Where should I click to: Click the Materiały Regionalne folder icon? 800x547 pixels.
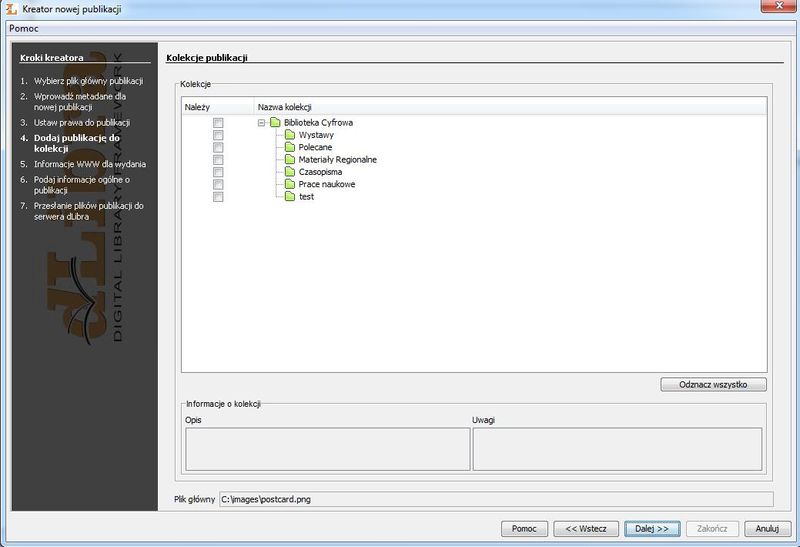(290, 160)
